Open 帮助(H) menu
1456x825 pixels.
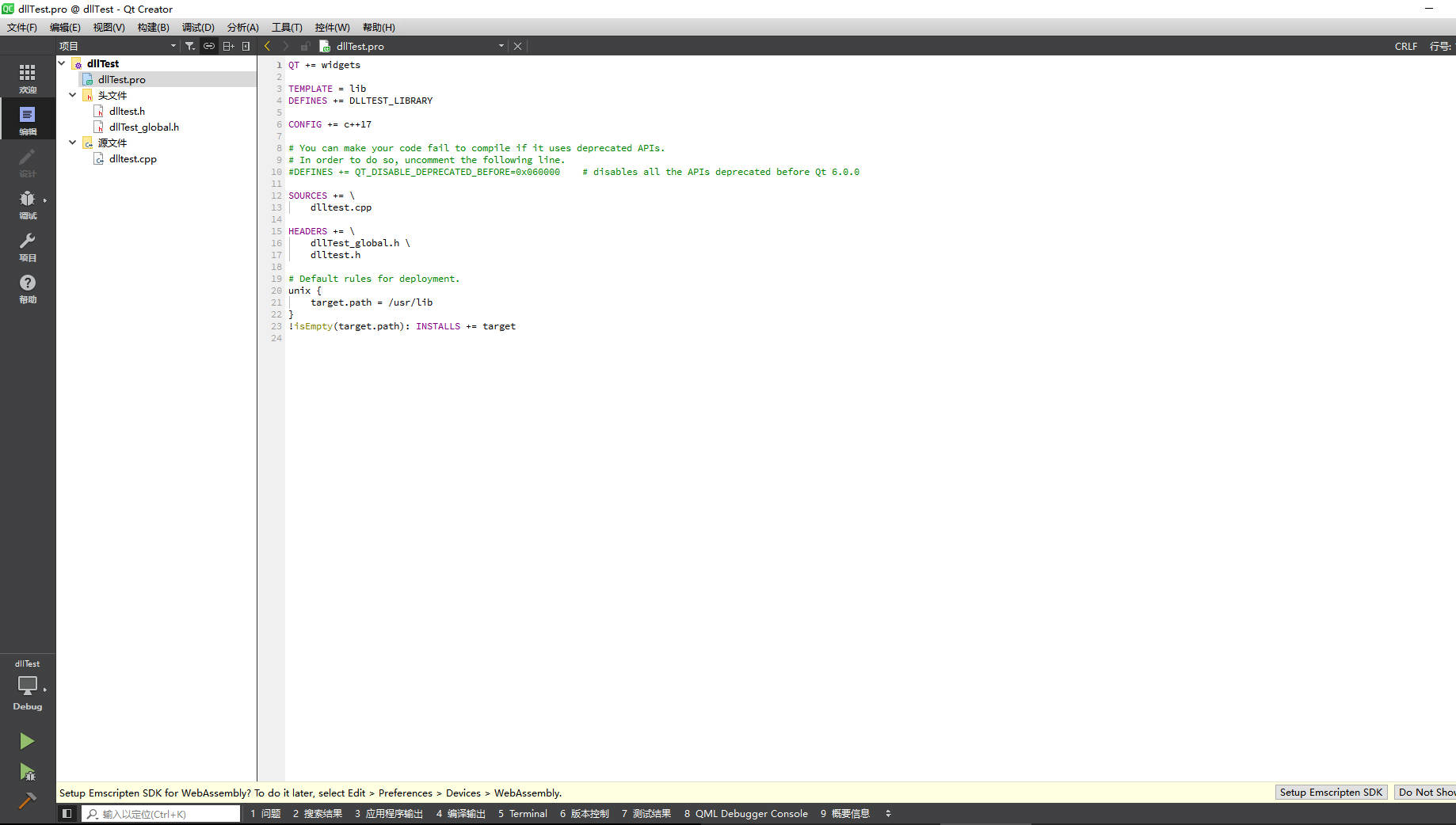coord(379,27)
